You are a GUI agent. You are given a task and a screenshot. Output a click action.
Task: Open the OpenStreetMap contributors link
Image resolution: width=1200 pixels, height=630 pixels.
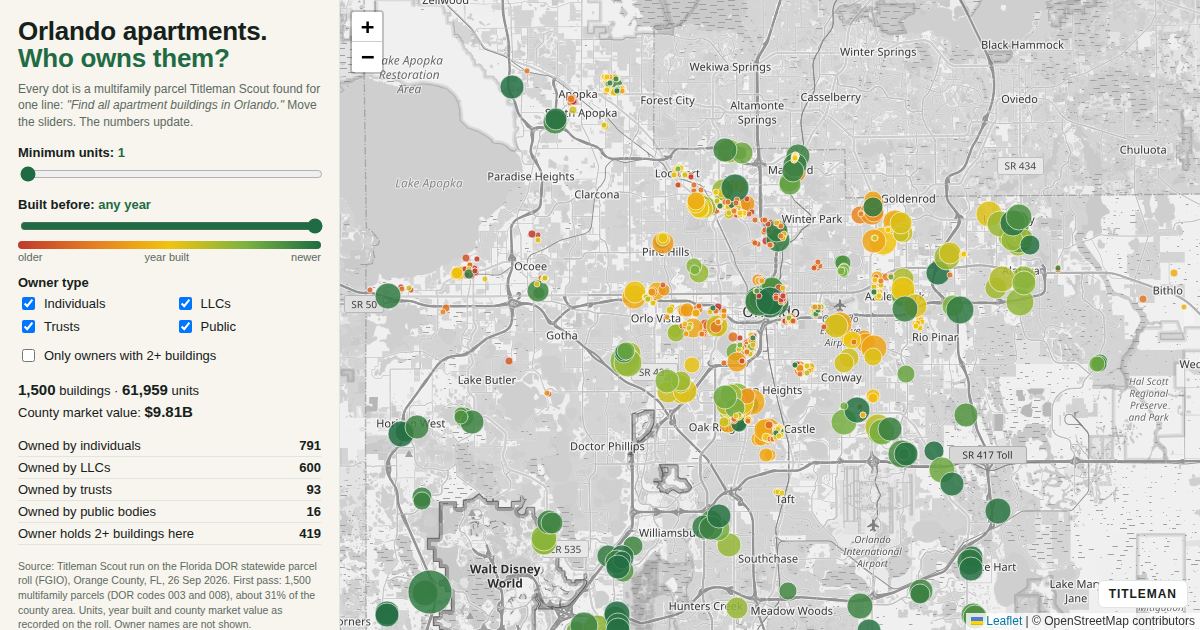pos(1113,621)
